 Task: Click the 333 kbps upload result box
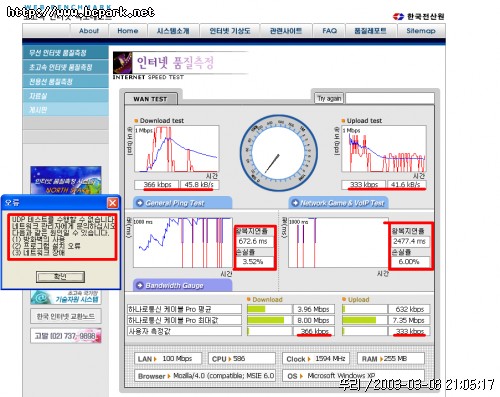point(364,184)
